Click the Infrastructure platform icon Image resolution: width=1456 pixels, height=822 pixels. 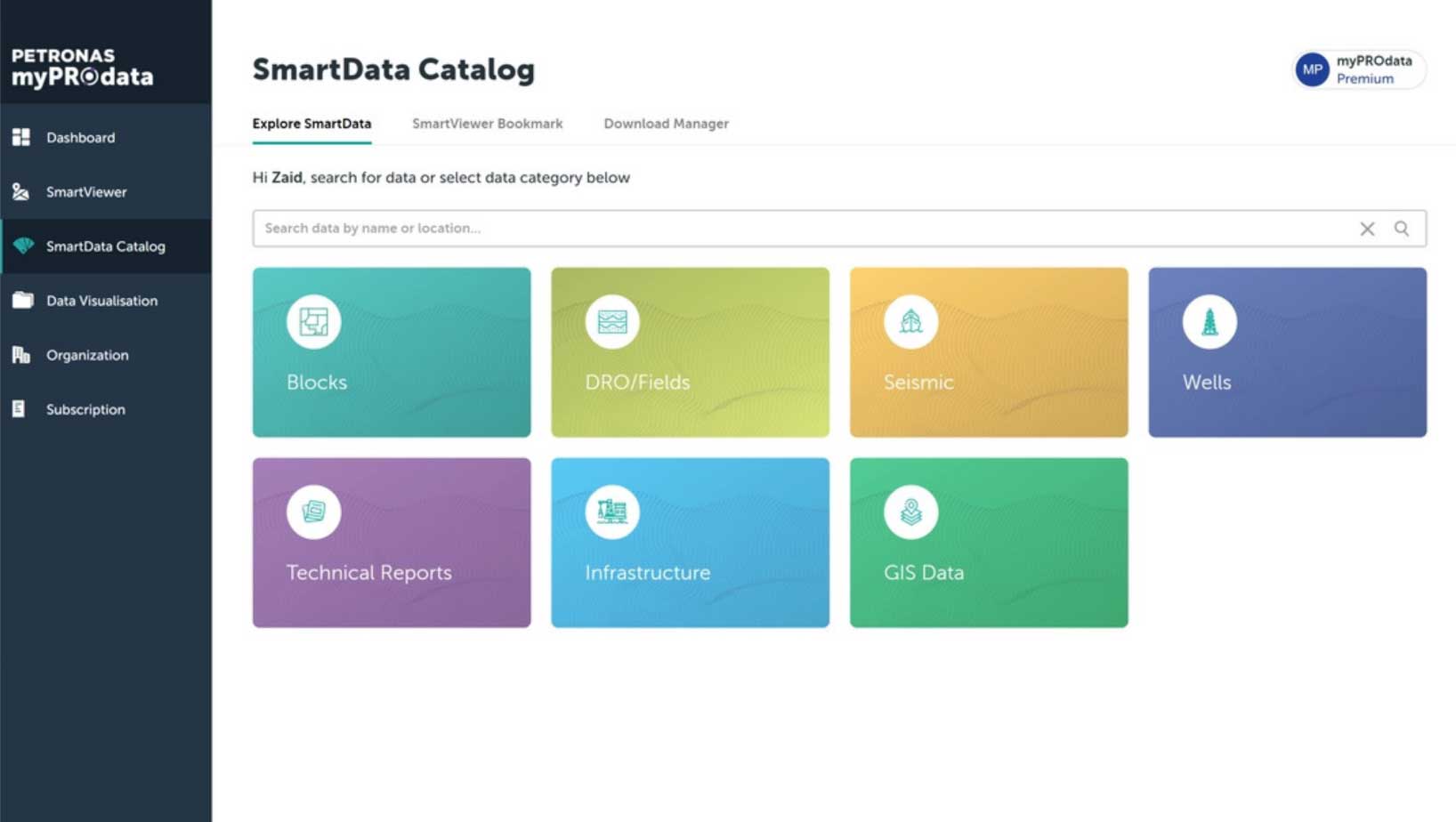tap(612, 512)
